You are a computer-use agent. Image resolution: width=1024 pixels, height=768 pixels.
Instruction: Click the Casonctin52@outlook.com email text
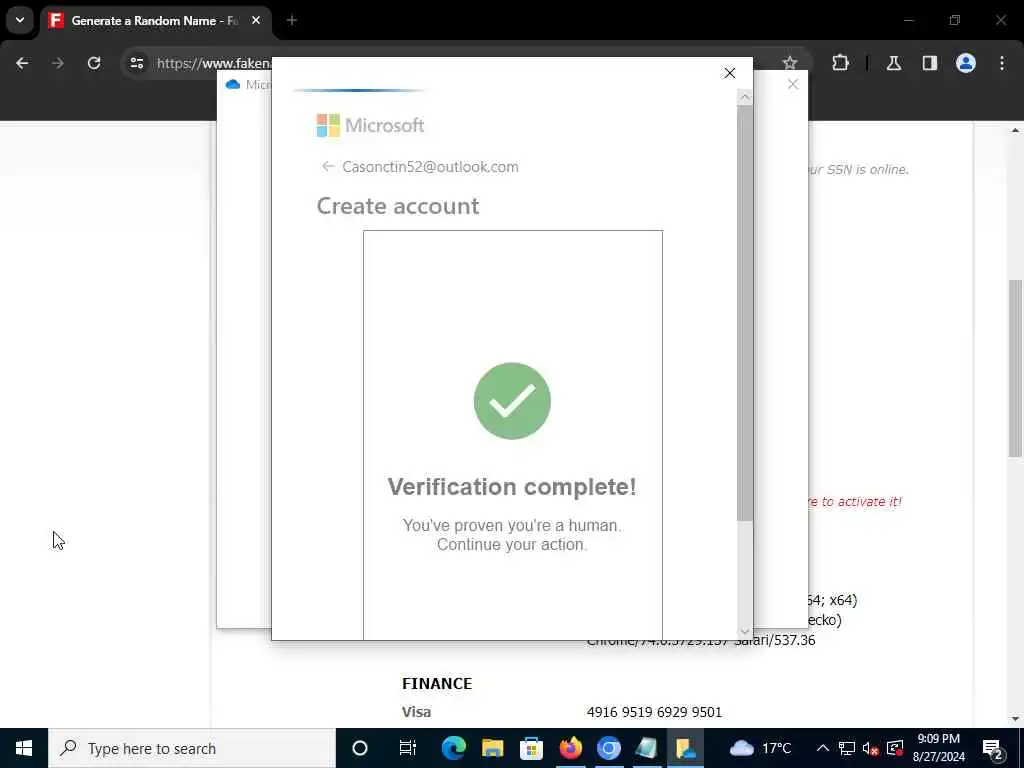(x=430, y=167)
